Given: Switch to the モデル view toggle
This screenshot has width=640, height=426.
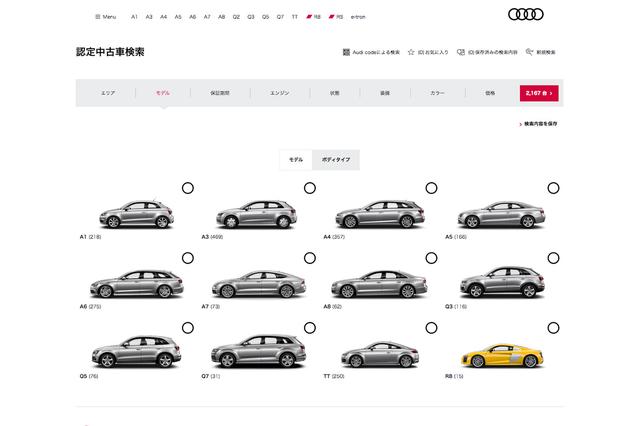Looking at the screenshot, I should [x=296, y=160].
